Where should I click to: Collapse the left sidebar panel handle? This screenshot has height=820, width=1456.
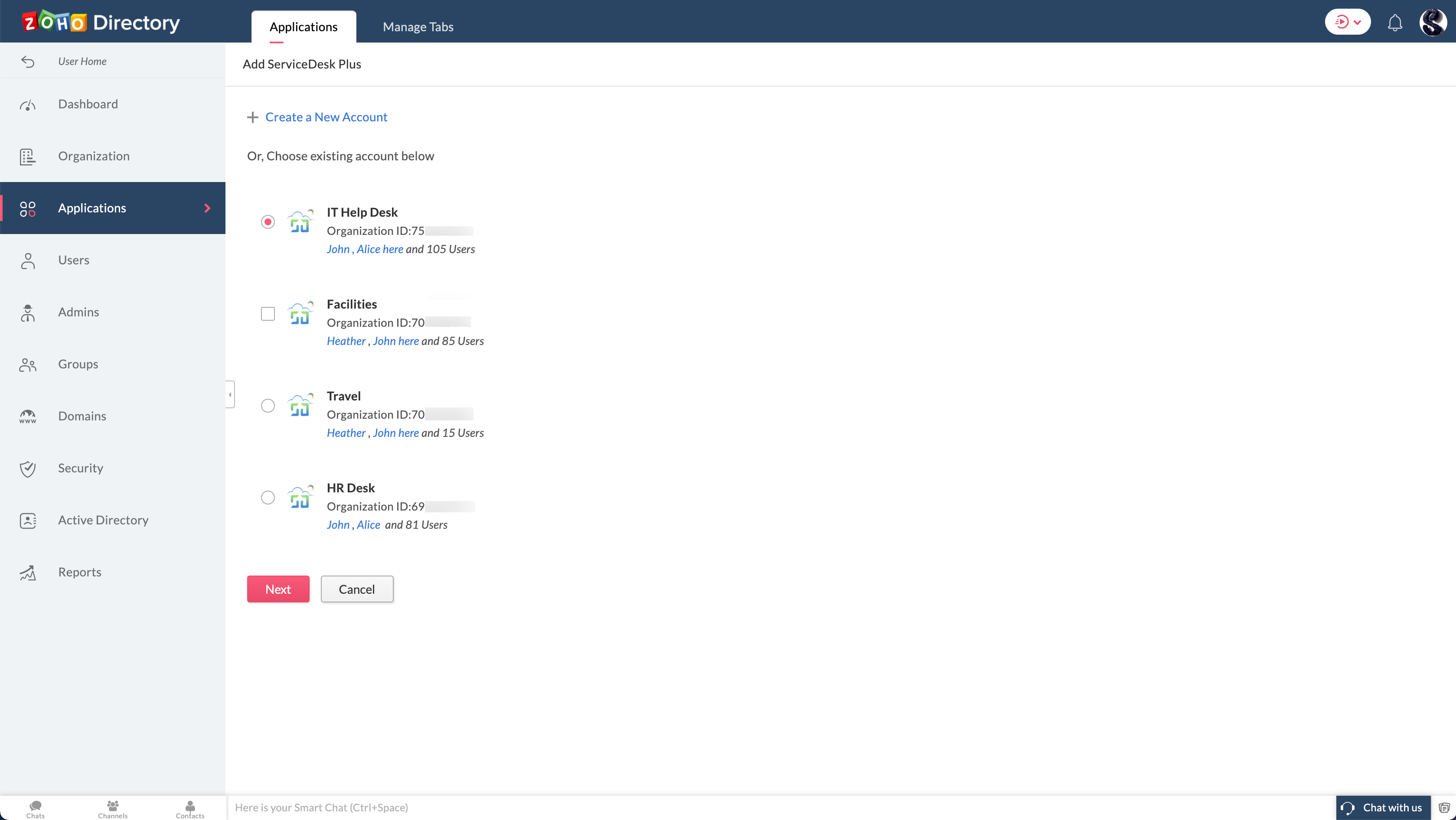pos(230,394)
